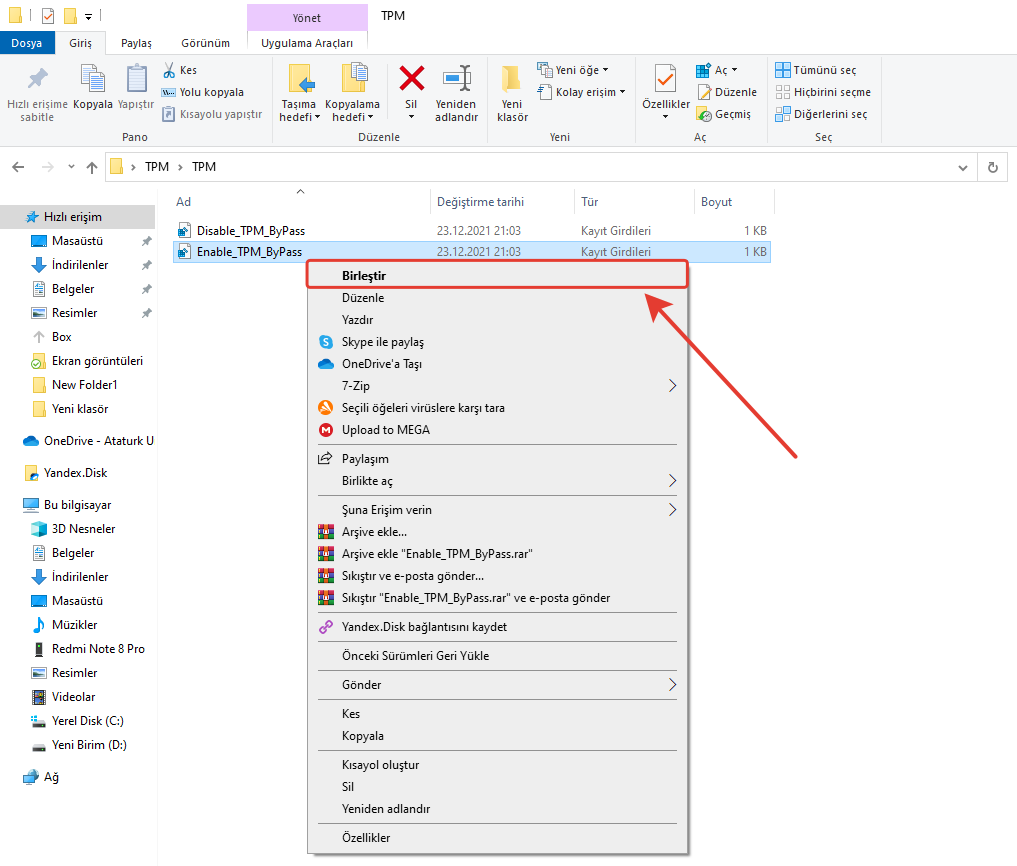The height and width of the screenshot is (866, 1017).
Task: Sort files by Değiştirme tarihi column header
Action: click(x=480, y=202)
